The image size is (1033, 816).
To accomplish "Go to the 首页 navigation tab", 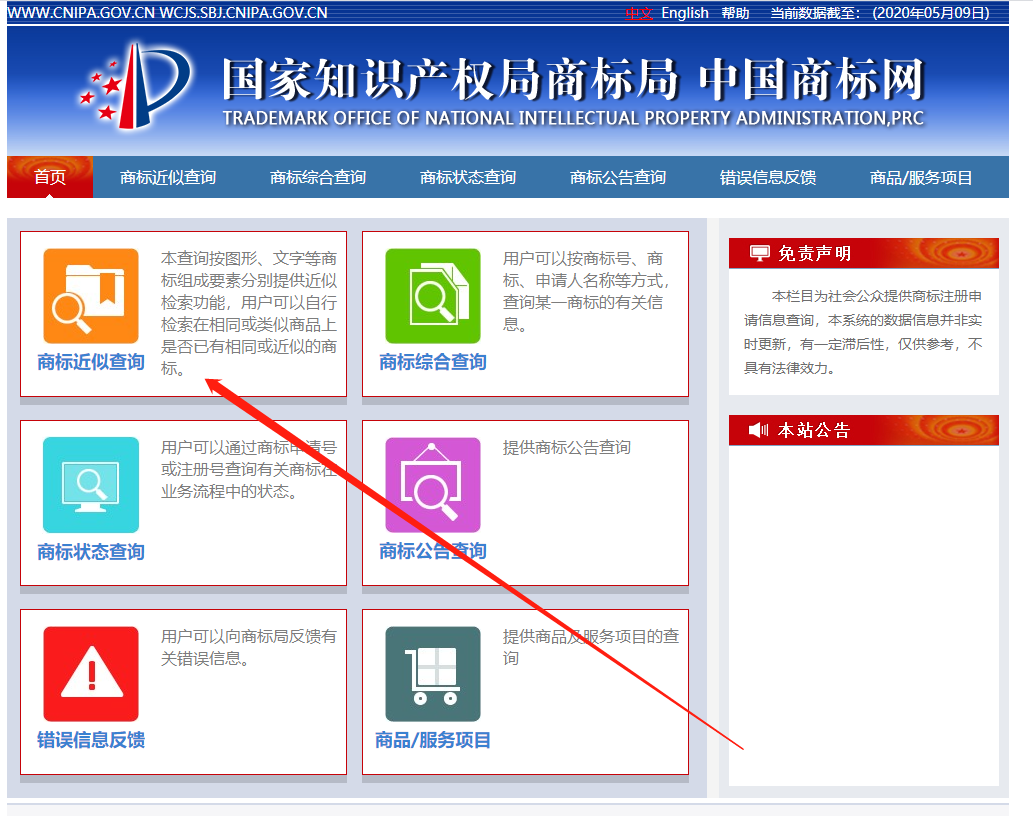I will coord(50,178).
